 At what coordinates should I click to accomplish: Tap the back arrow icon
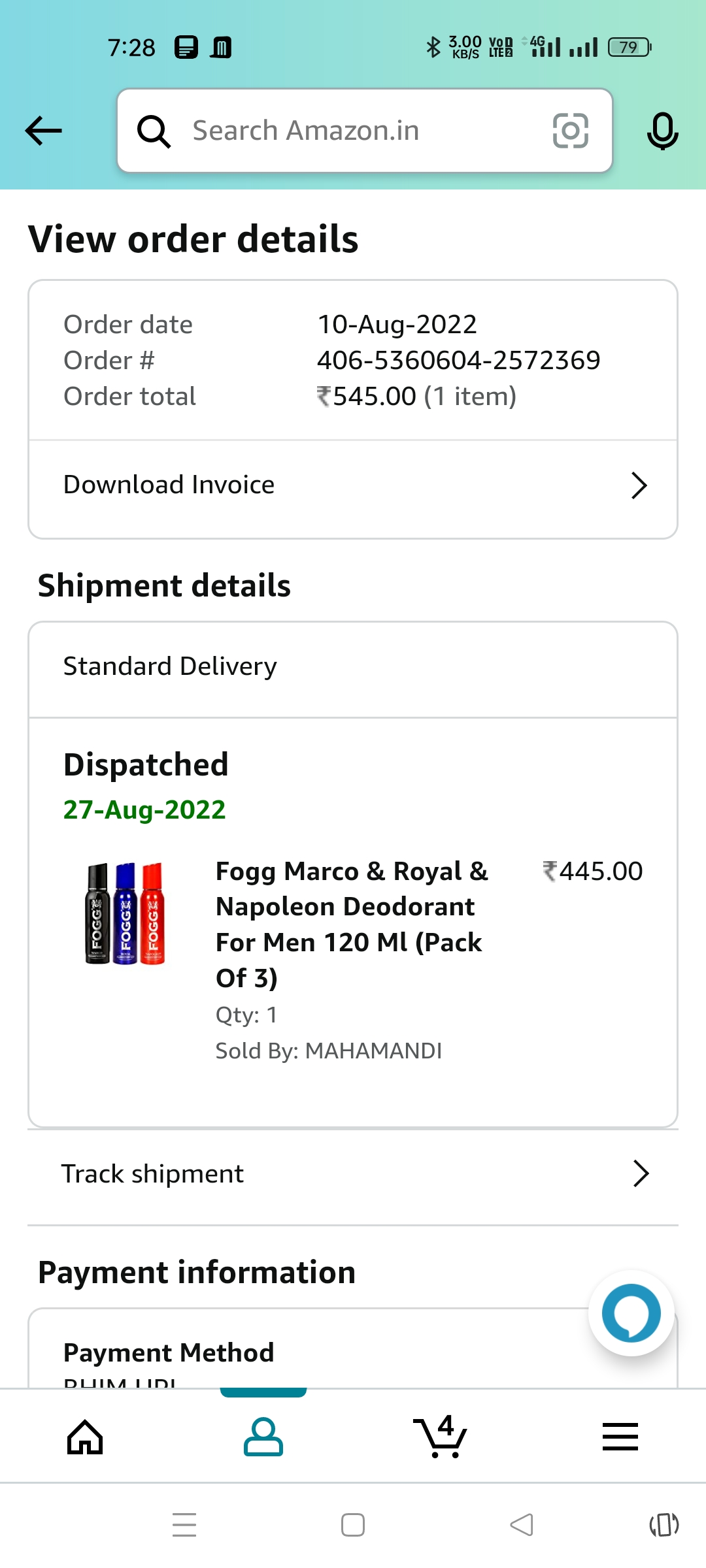(44, 131)
